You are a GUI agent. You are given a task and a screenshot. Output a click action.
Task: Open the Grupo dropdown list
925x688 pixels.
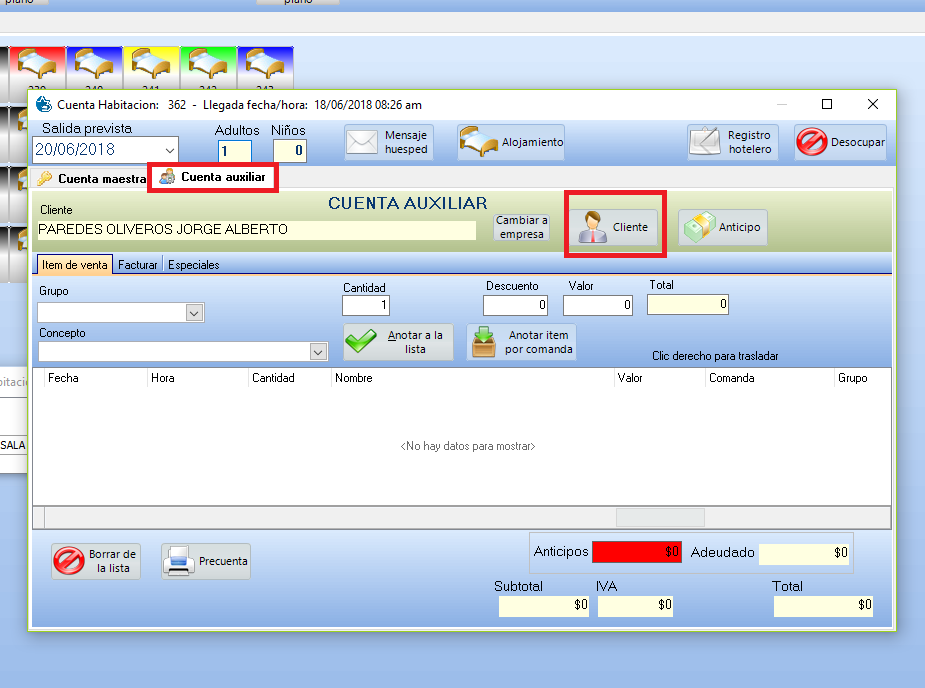194,313
